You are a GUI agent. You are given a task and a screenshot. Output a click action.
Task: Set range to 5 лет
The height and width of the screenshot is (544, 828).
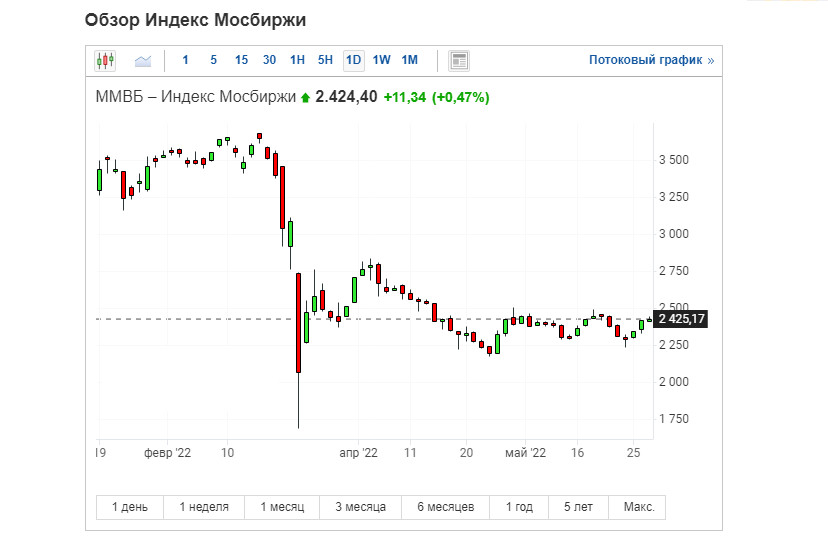pos(578,507)
